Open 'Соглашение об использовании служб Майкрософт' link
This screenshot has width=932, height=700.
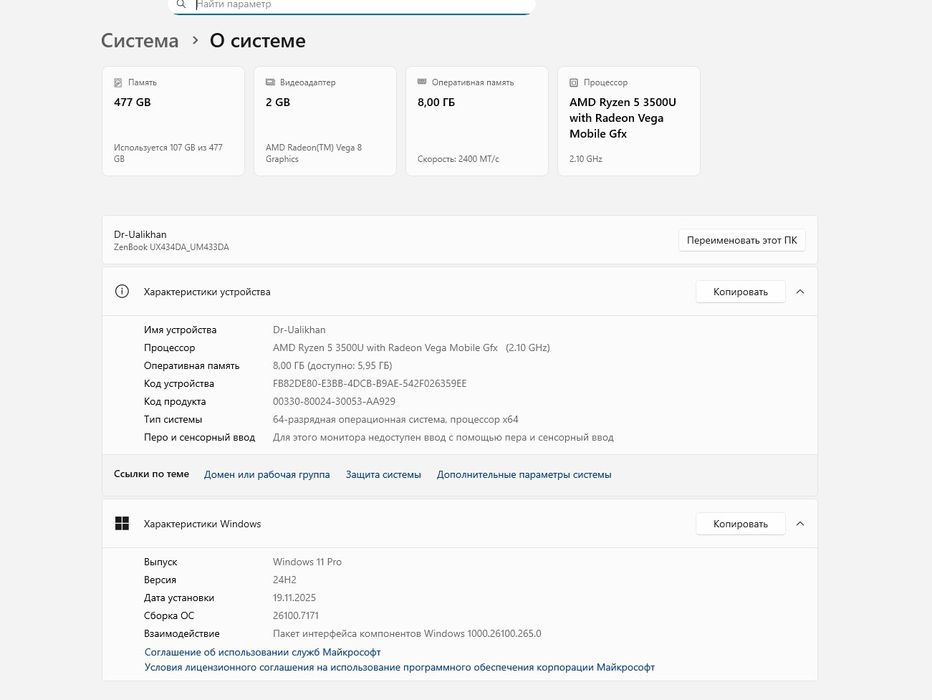263,652
